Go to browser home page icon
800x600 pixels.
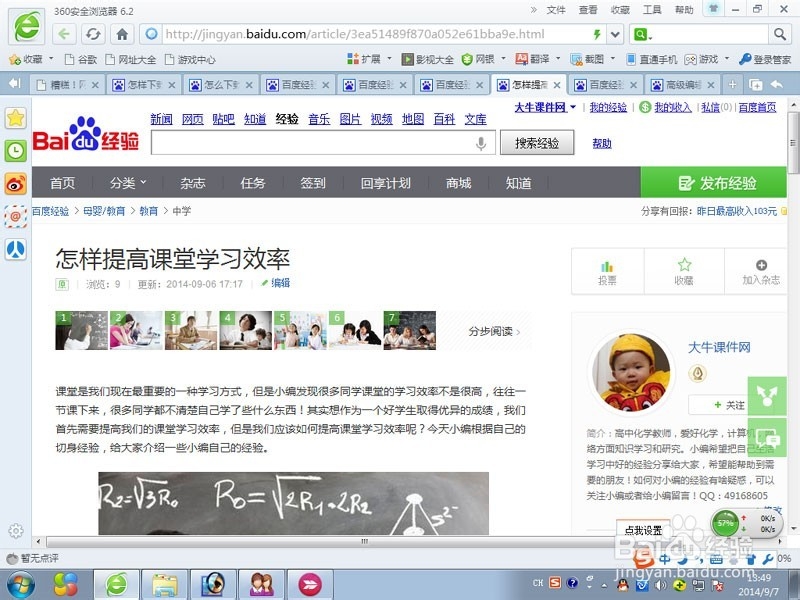[x=122, y=34]
